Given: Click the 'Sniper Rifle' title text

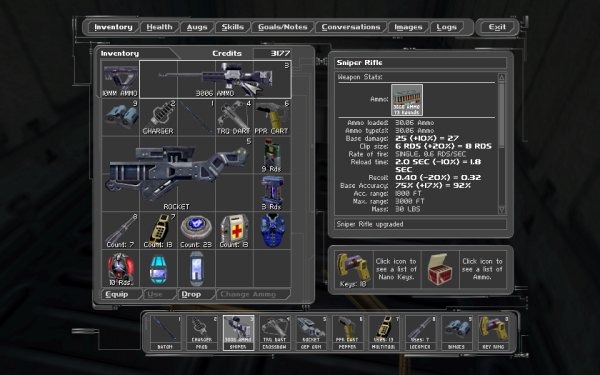Looking at the screenshot, I should pos(359,62).
